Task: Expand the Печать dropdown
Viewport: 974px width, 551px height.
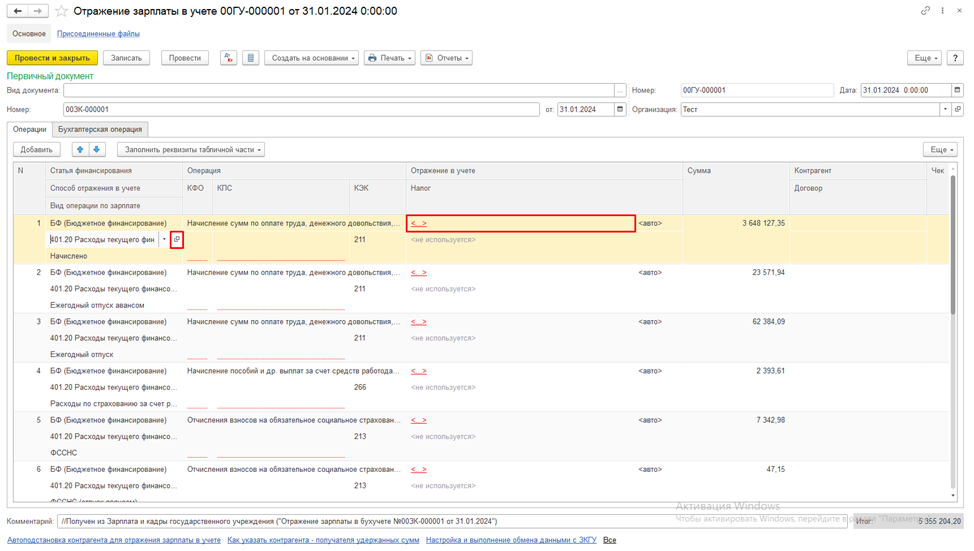Action: (389, 58)
